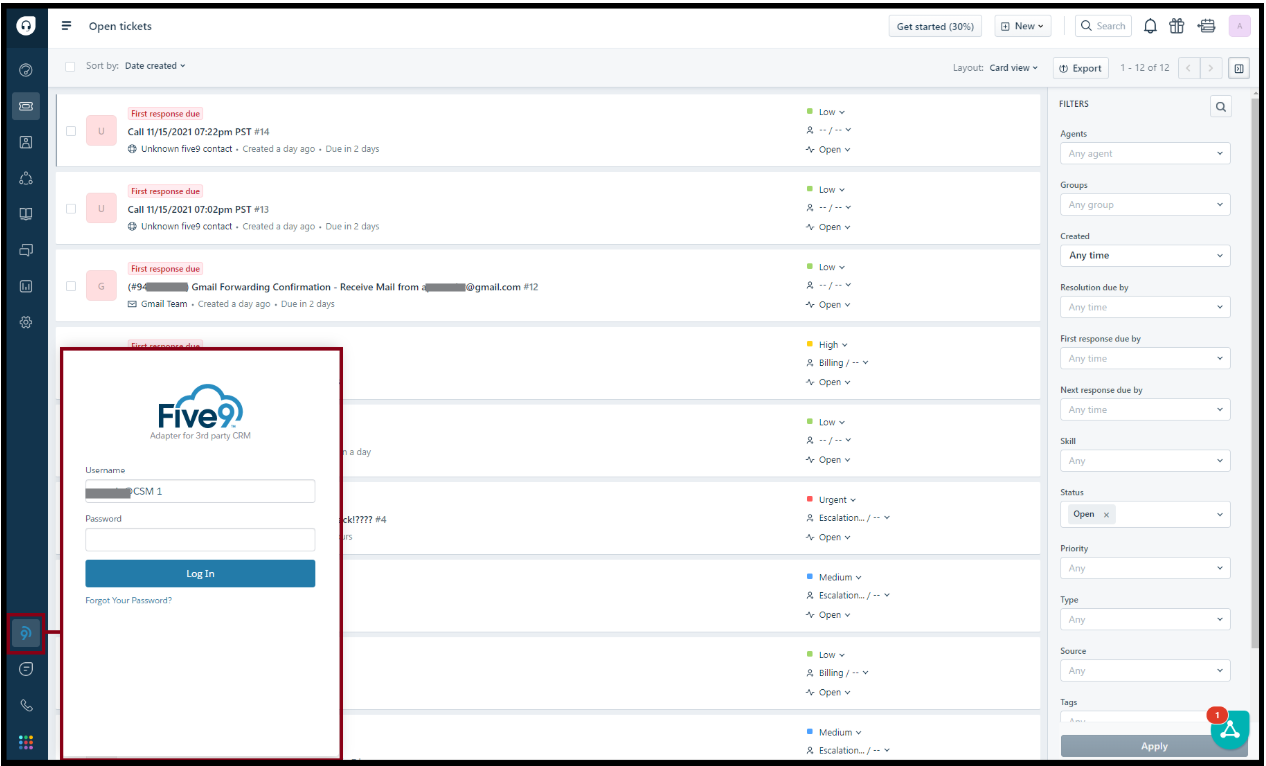Open the Analytics chart sidebar icon
1266x766 pixels.
click(x=26, y=286)
